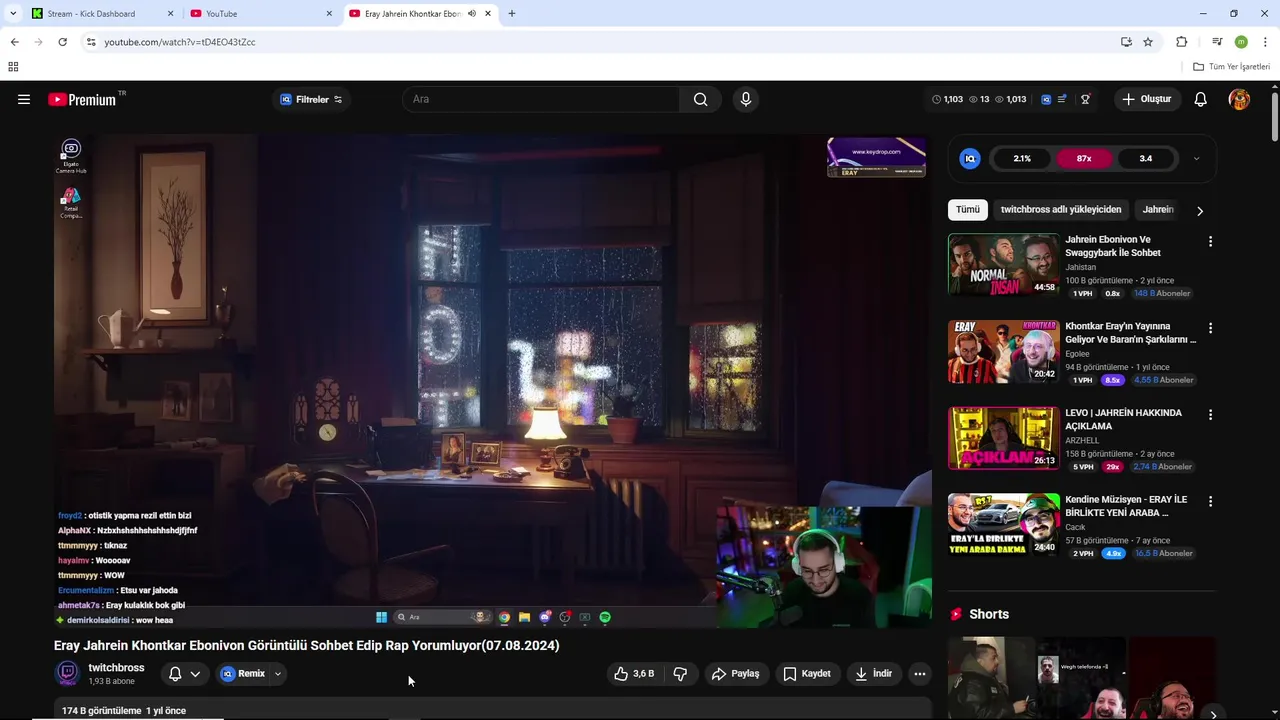
Task: Select the 2.1% stat pill
Action: tap(1022, 158)
